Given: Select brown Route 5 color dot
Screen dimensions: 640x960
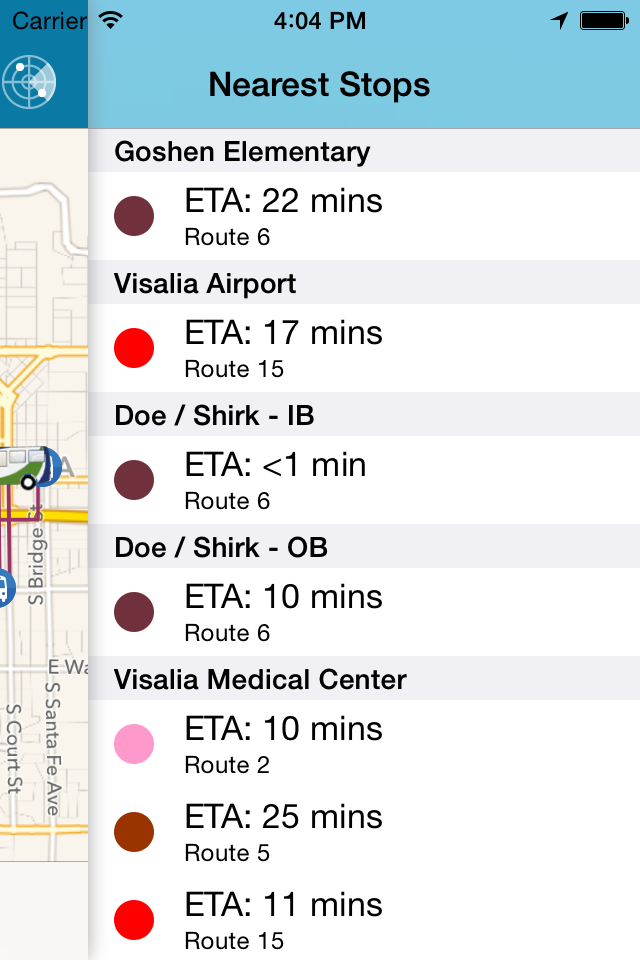Looking at the screenshot, I should (134, 832).
